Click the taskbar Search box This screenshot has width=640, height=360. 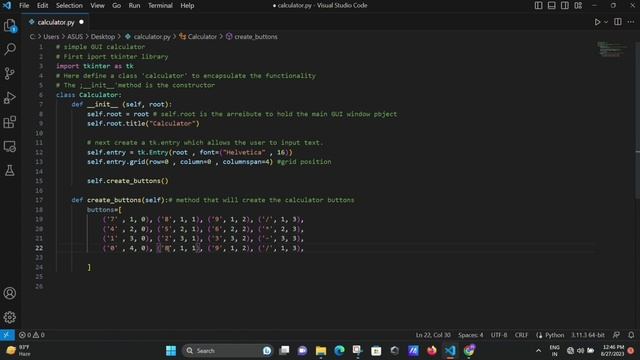[227, 351]
